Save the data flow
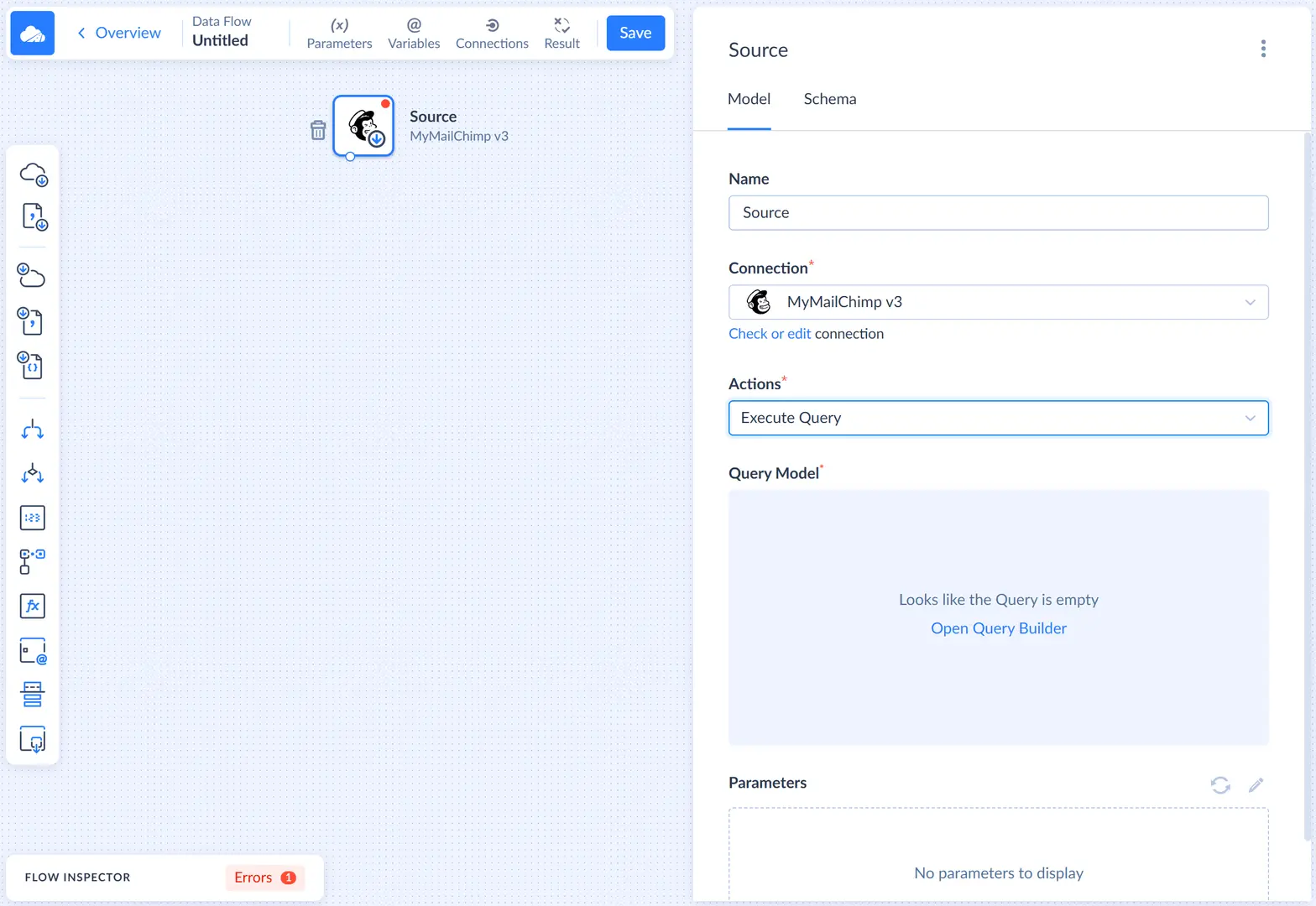The width and height of the screenshot is (1316, 906). point(635,33)
